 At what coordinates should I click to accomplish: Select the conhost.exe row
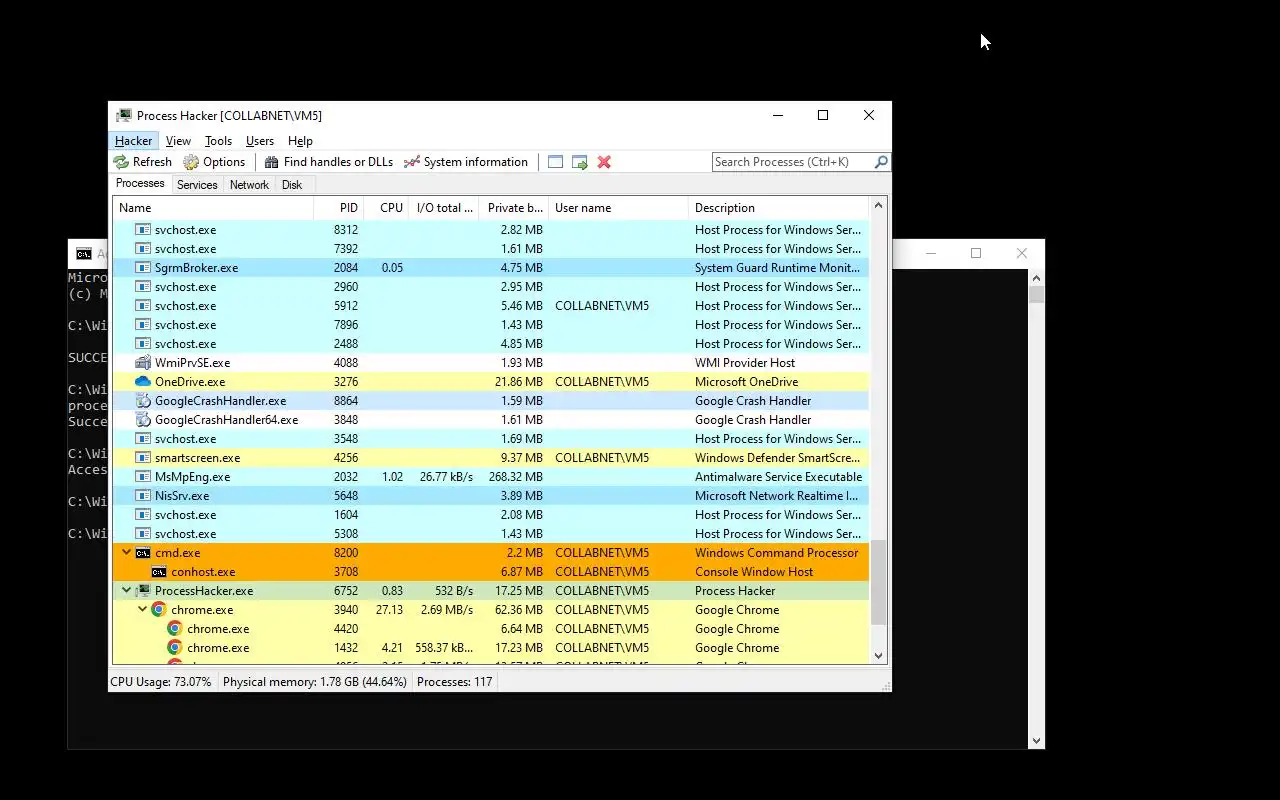coord(491,572)
